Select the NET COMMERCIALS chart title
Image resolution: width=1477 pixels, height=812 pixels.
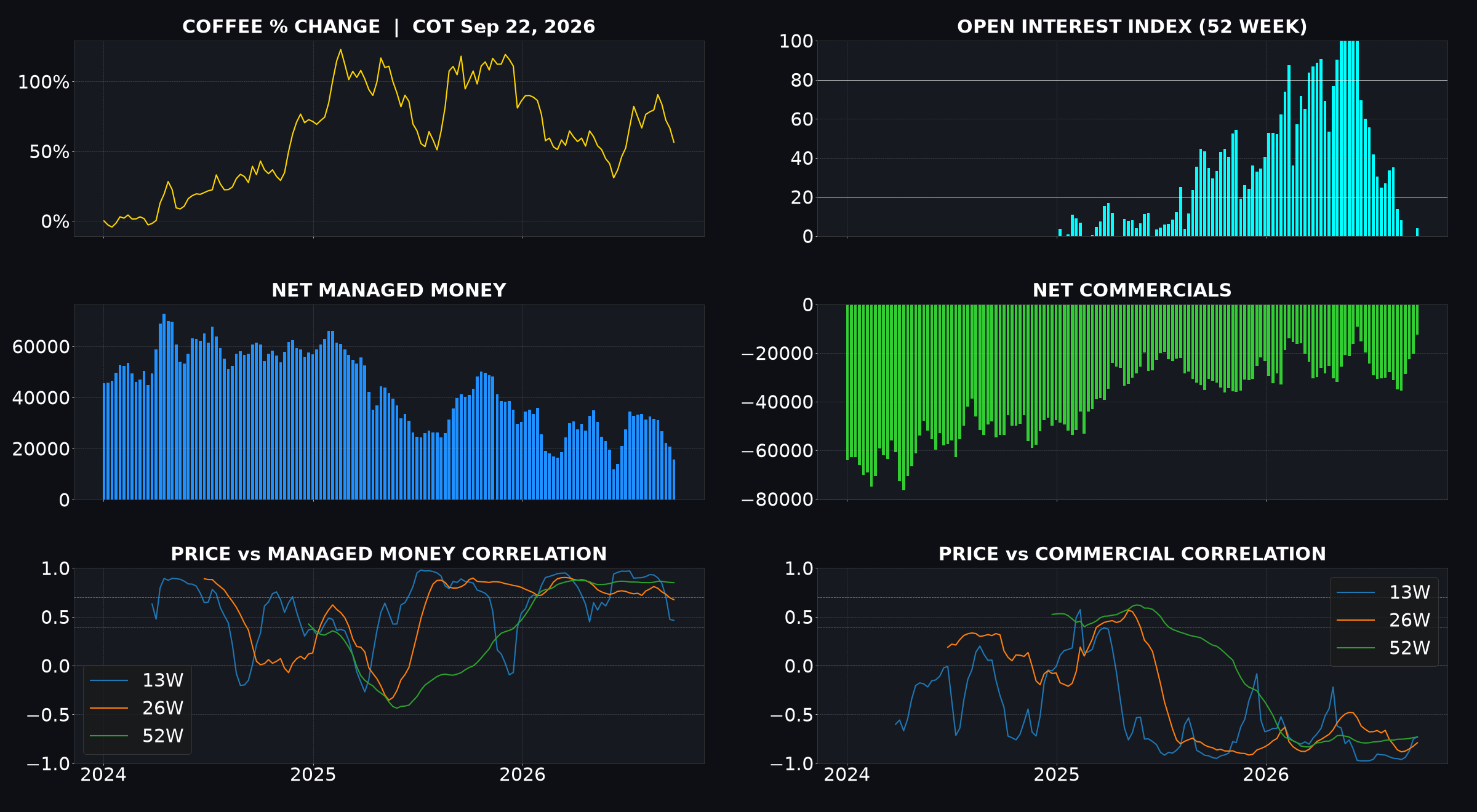point(1132,290)
